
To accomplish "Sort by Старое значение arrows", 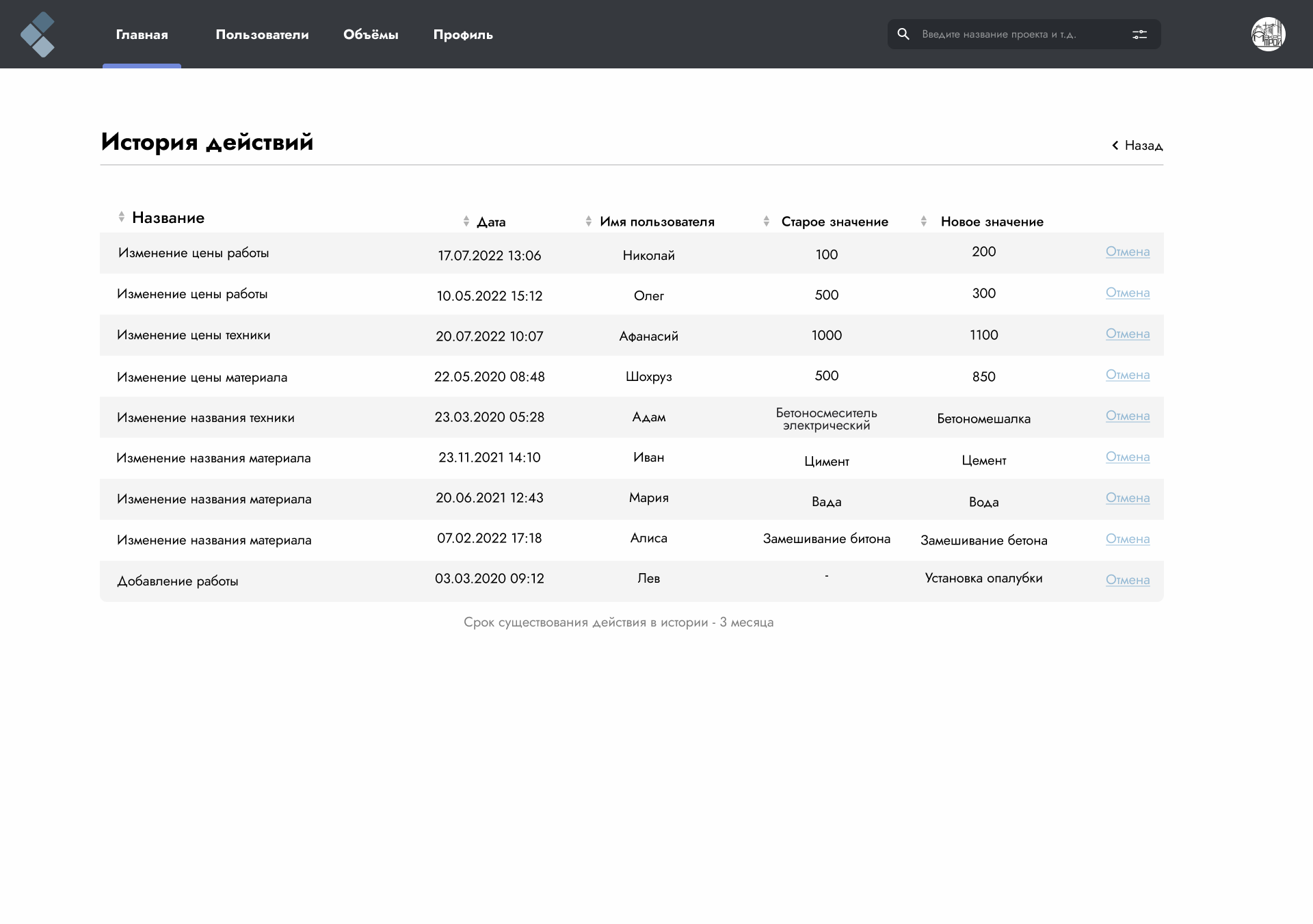I will click(766, 222).
